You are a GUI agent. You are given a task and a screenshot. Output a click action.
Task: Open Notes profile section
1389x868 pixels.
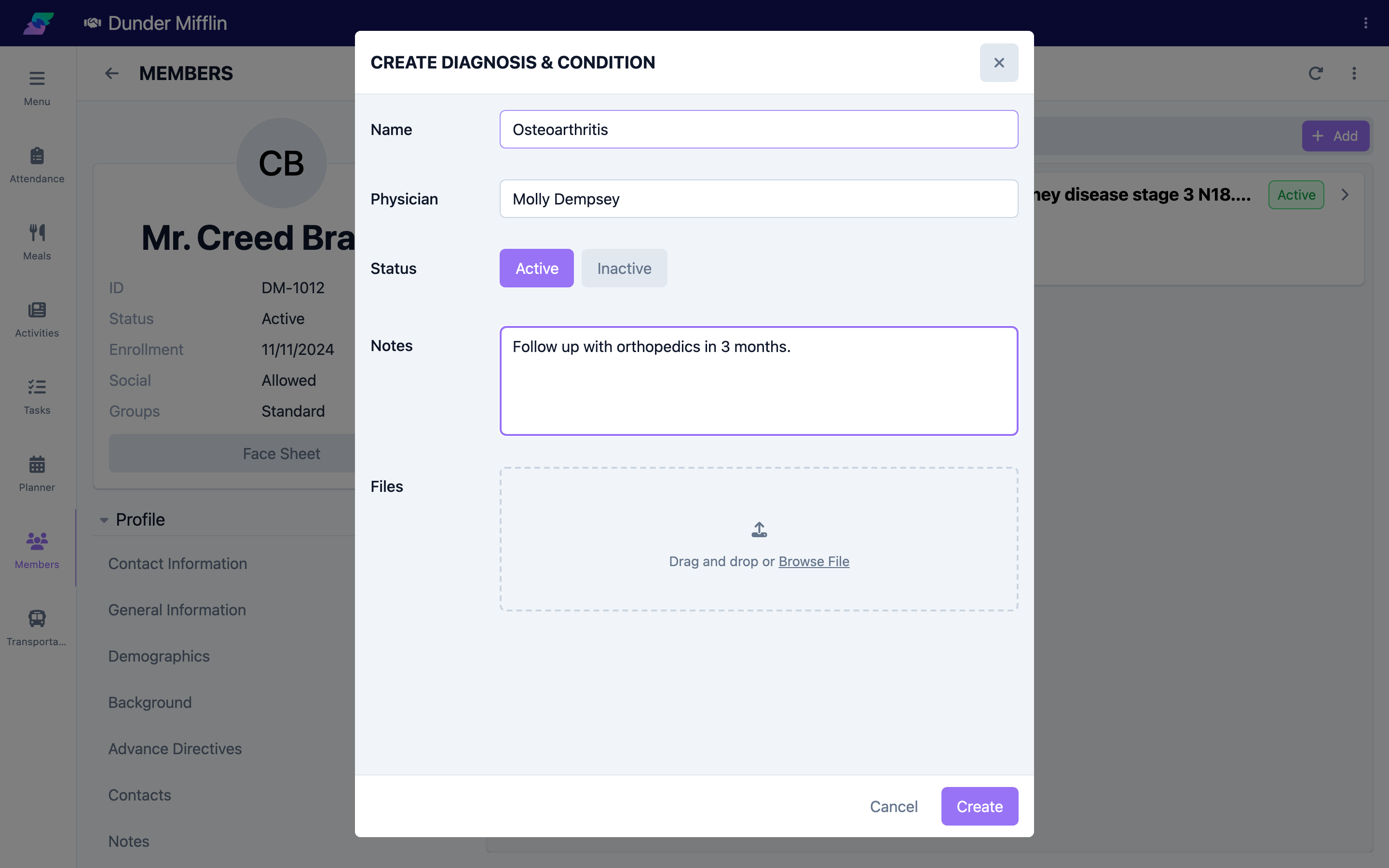[129, 841]
